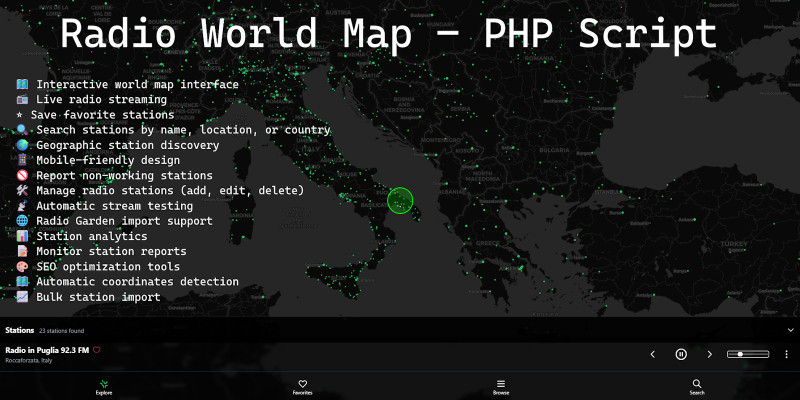This screenshot has width=800, height=400.
Task: Click the globe icon beside Radio Garden import
Action: pos(22,221)
